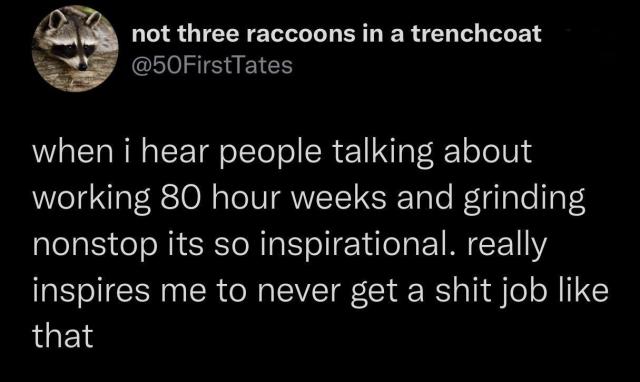Click the word 'trenchcoat' in the display name

[476, 33]
